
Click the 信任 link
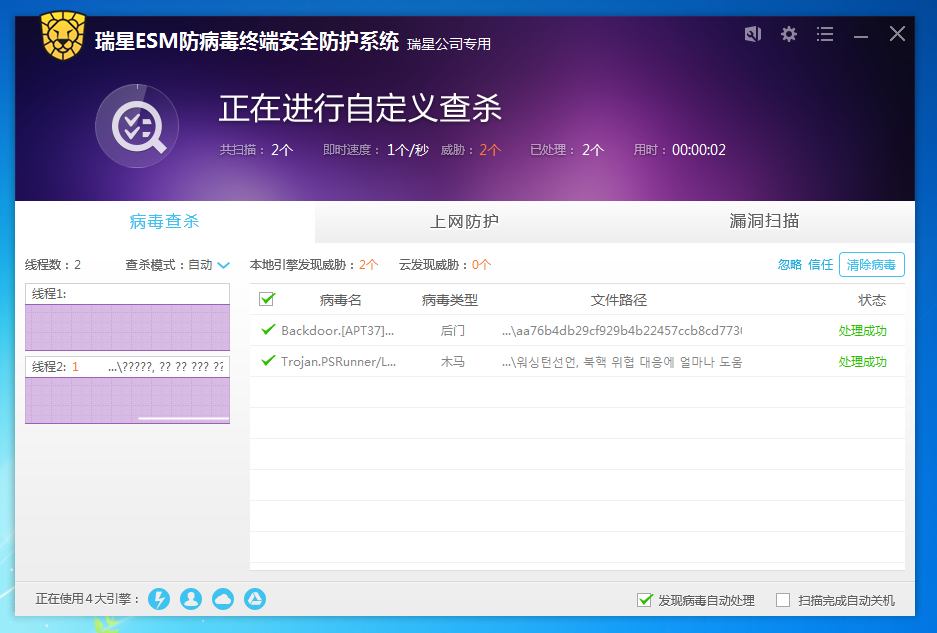pos(820,265)
